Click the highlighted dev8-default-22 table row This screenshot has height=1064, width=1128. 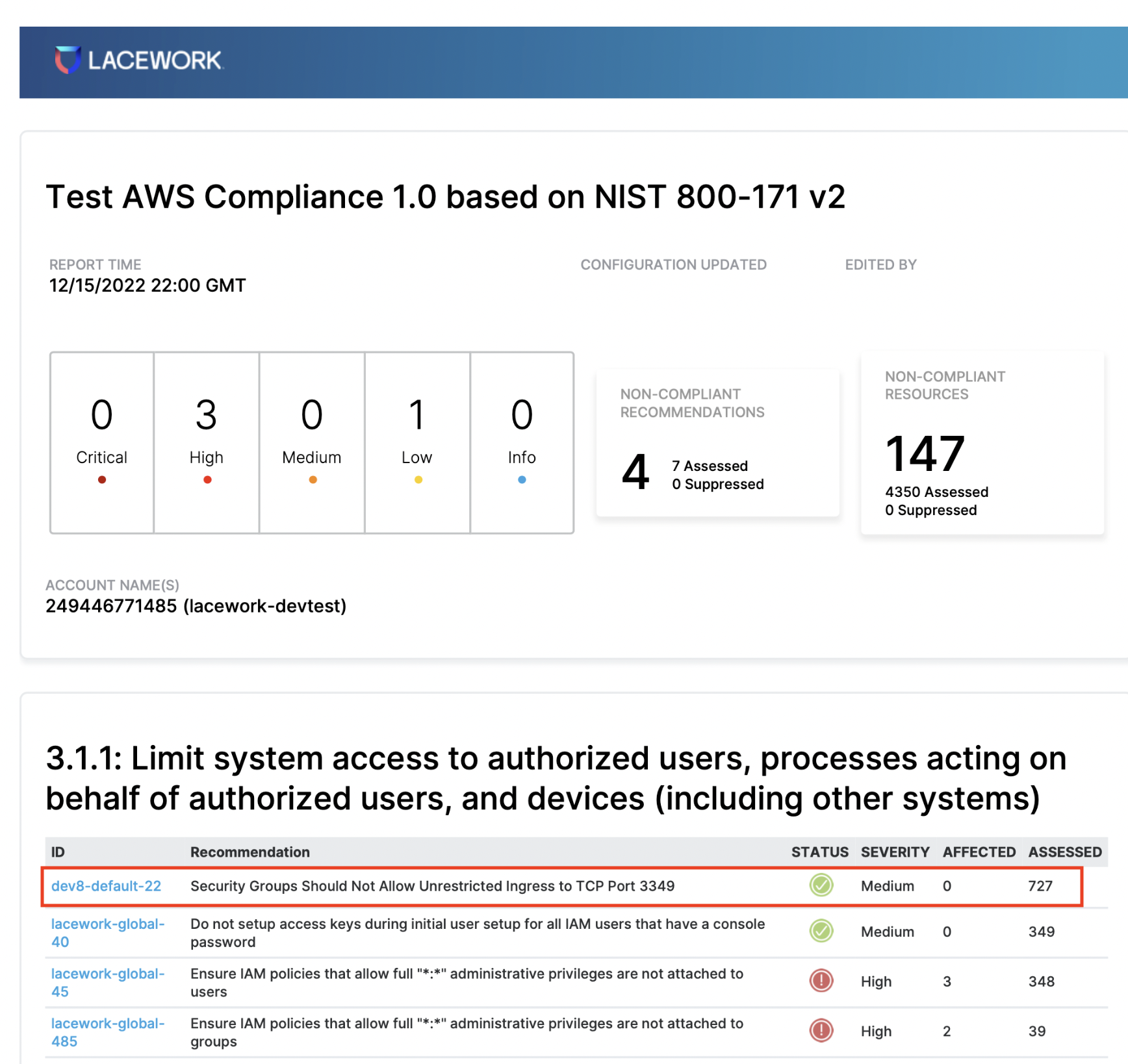(455, 885)
